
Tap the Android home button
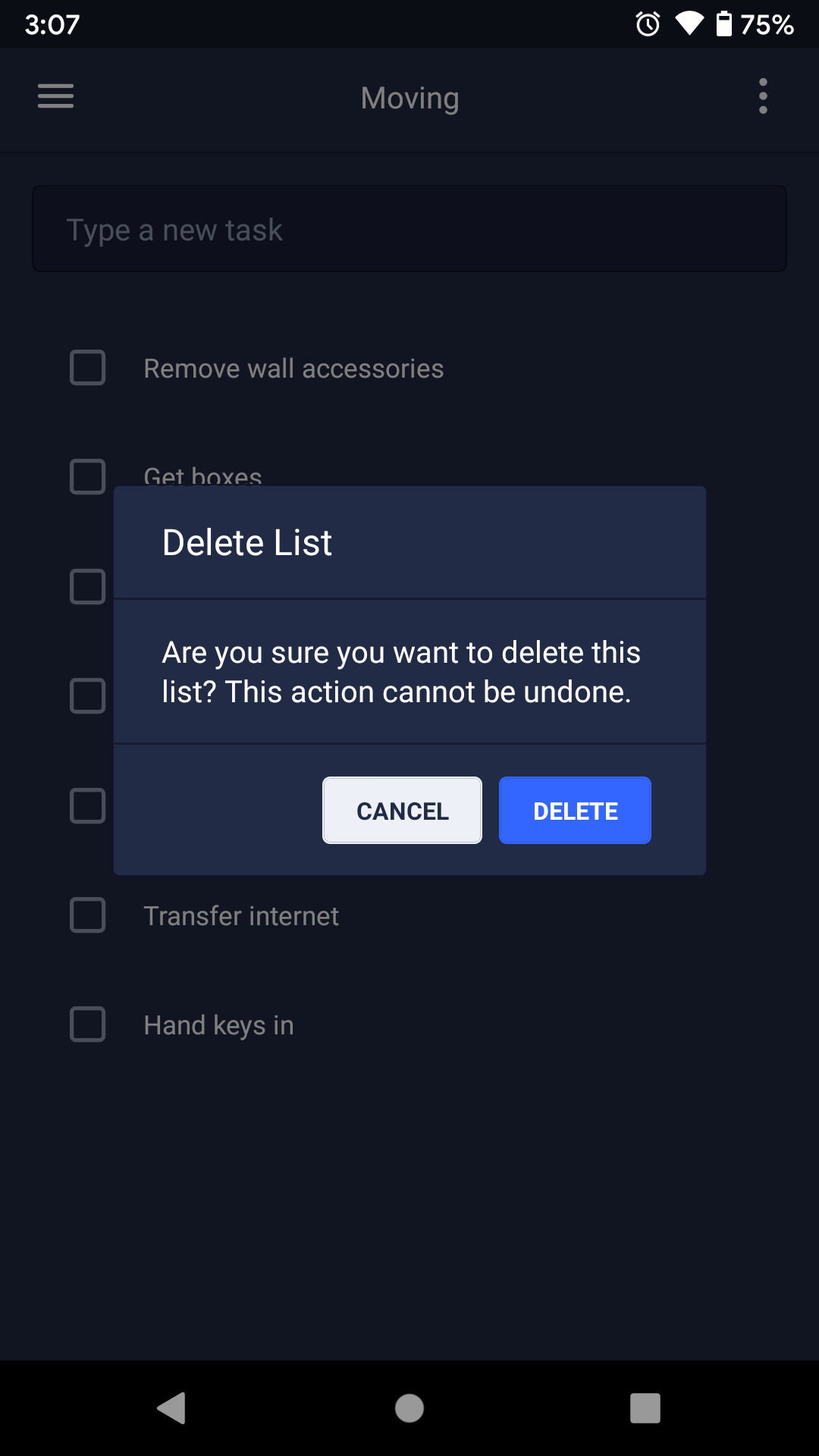coord(409,1408)
